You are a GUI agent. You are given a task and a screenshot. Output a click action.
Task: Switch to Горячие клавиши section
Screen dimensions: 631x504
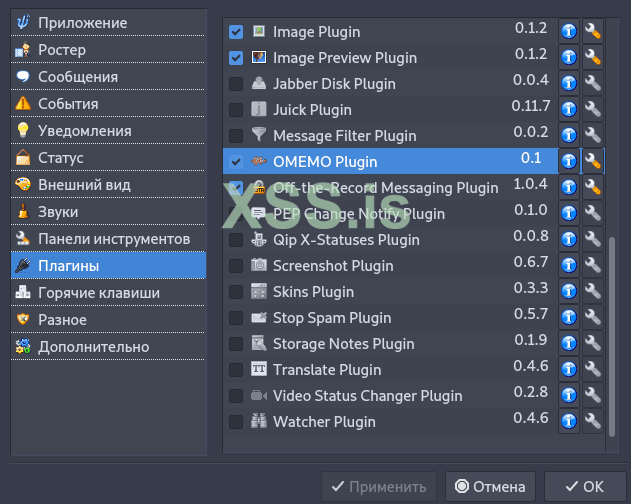[98, 293]
